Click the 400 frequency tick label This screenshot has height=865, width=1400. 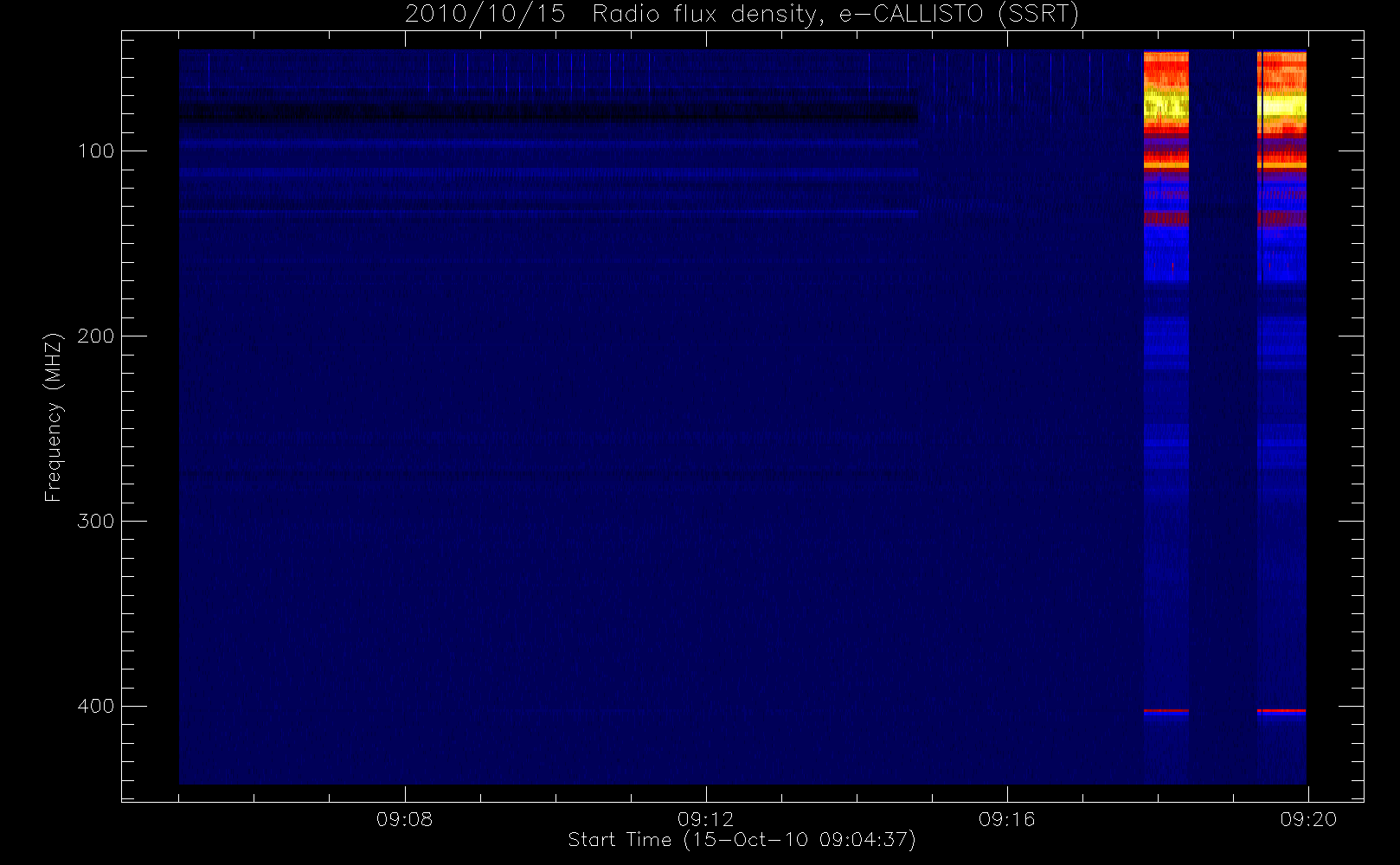point(96,707)
